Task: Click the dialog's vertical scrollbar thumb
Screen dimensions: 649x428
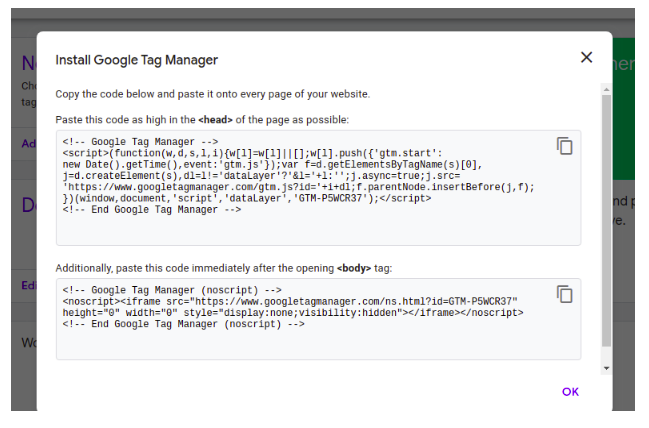Action: click(606, 221)
